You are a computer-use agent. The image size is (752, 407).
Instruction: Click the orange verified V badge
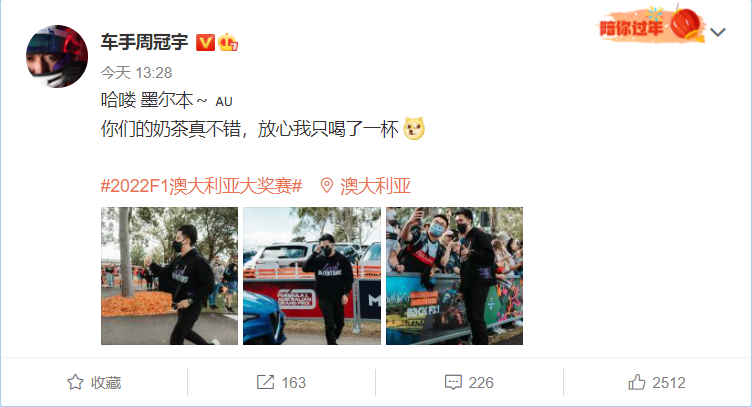pos(205,43)
